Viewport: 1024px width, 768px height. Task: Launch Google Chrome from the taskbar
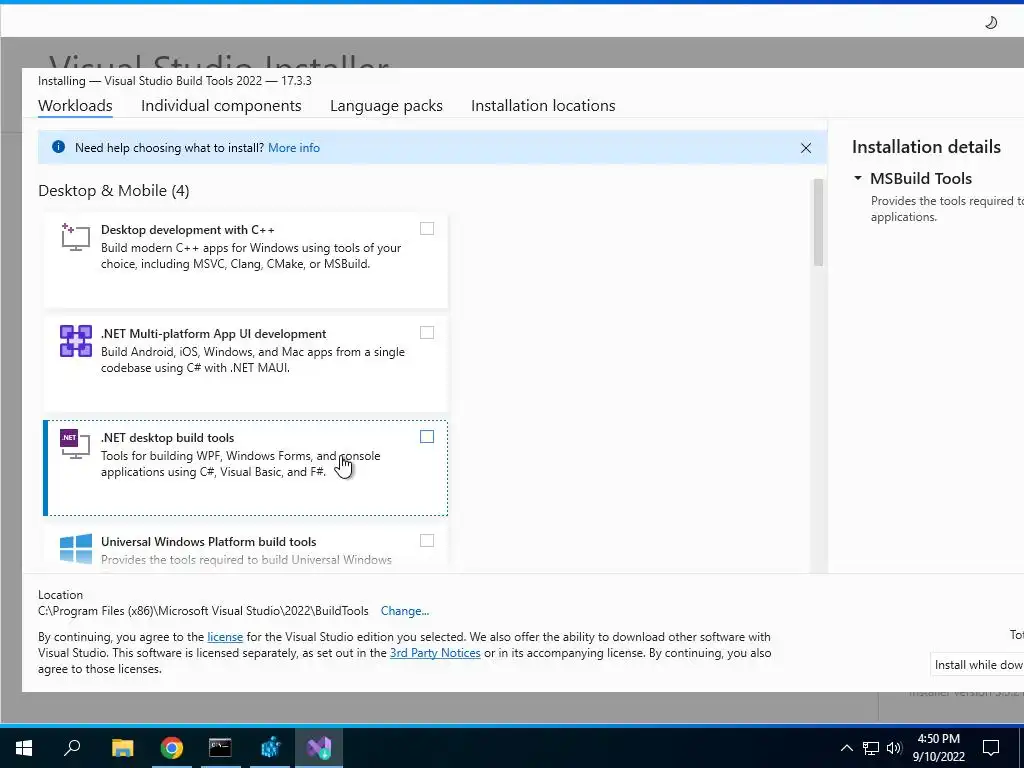click(x=172, y=747)
